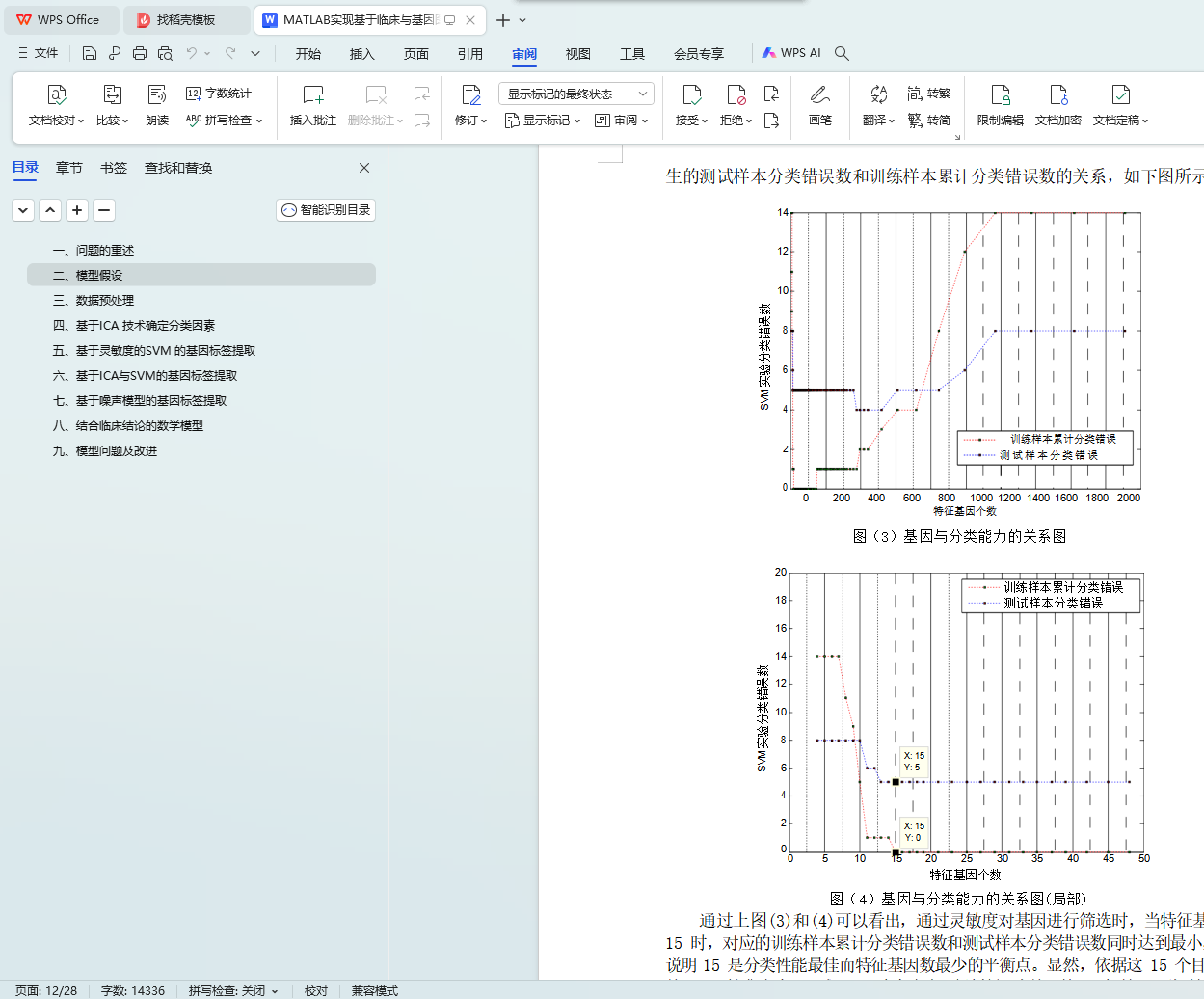Go to next revision icon
The height and width of the screenshot is (999, 1204).
click(x=771, y=121)
